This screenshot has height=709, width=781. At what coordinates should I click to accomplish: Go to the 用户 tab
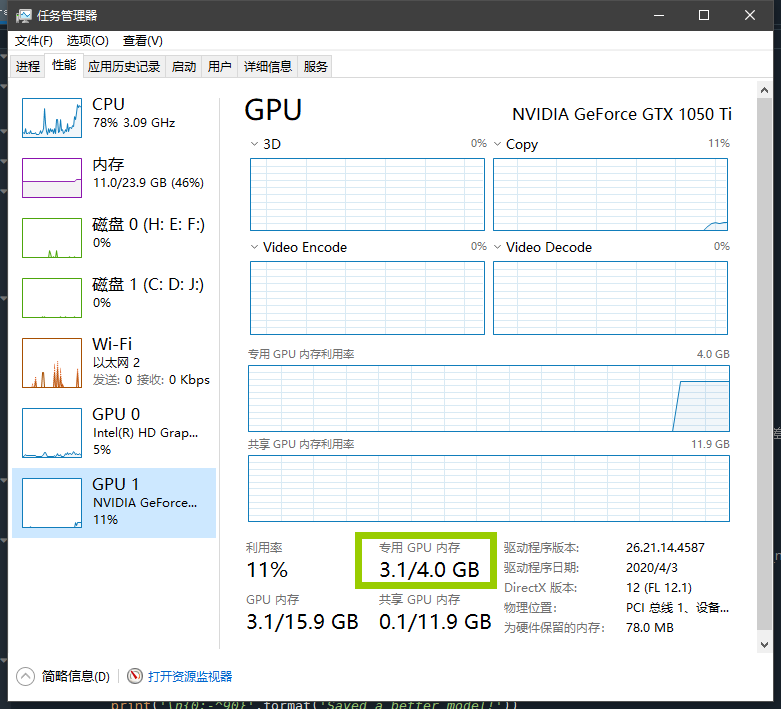(219, 66)
